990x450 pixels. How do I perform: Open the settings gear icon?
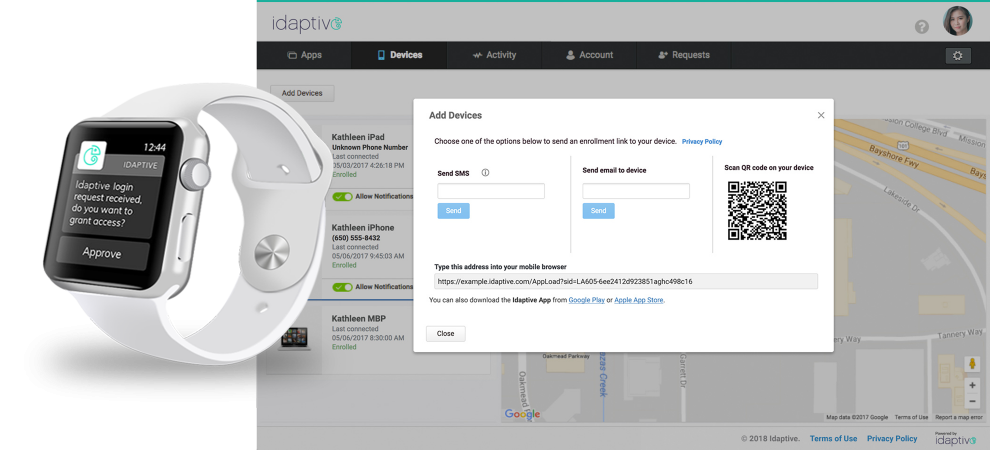958,56
